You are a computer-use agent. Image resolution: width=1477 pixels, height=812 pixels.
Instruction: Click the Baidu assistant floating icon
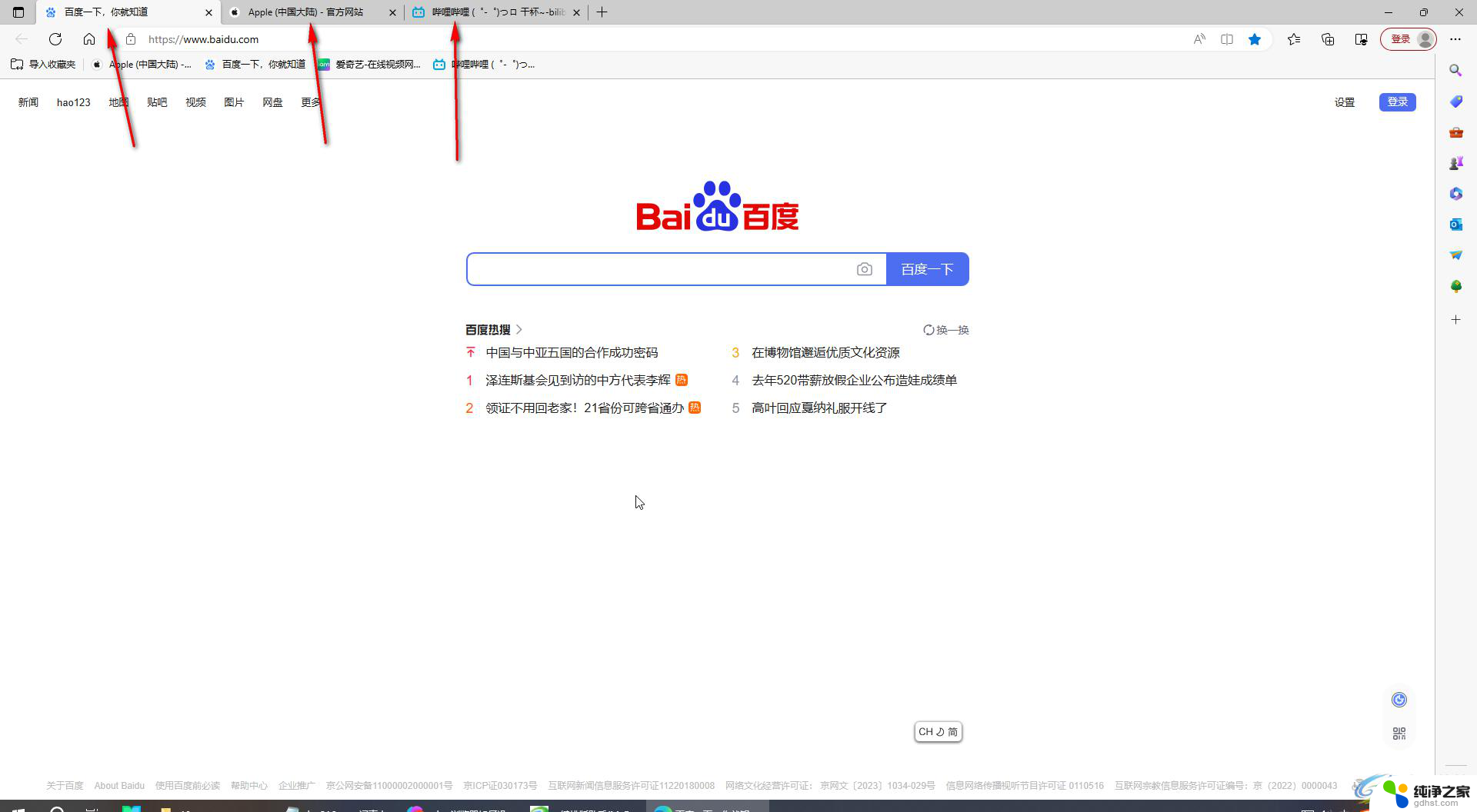1399,700
